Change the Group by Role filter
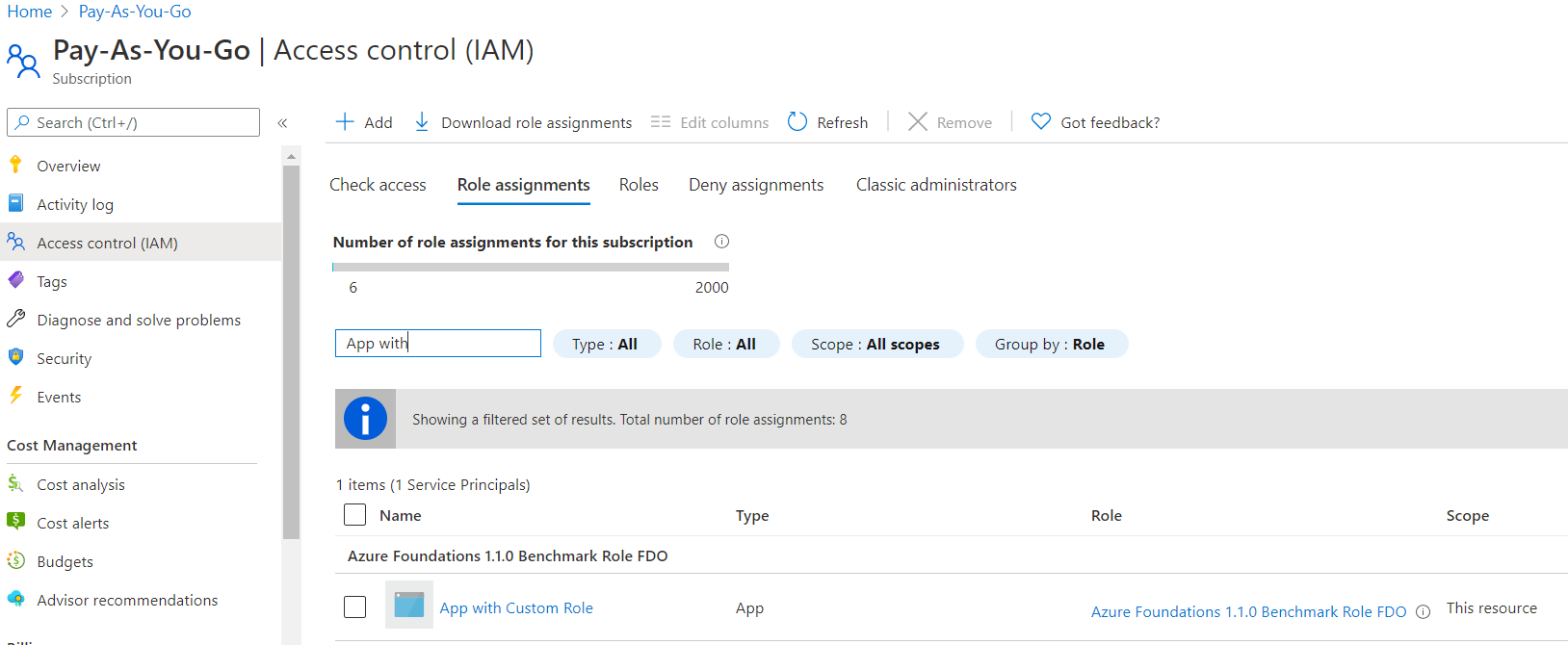 (x=1050, y=345)
